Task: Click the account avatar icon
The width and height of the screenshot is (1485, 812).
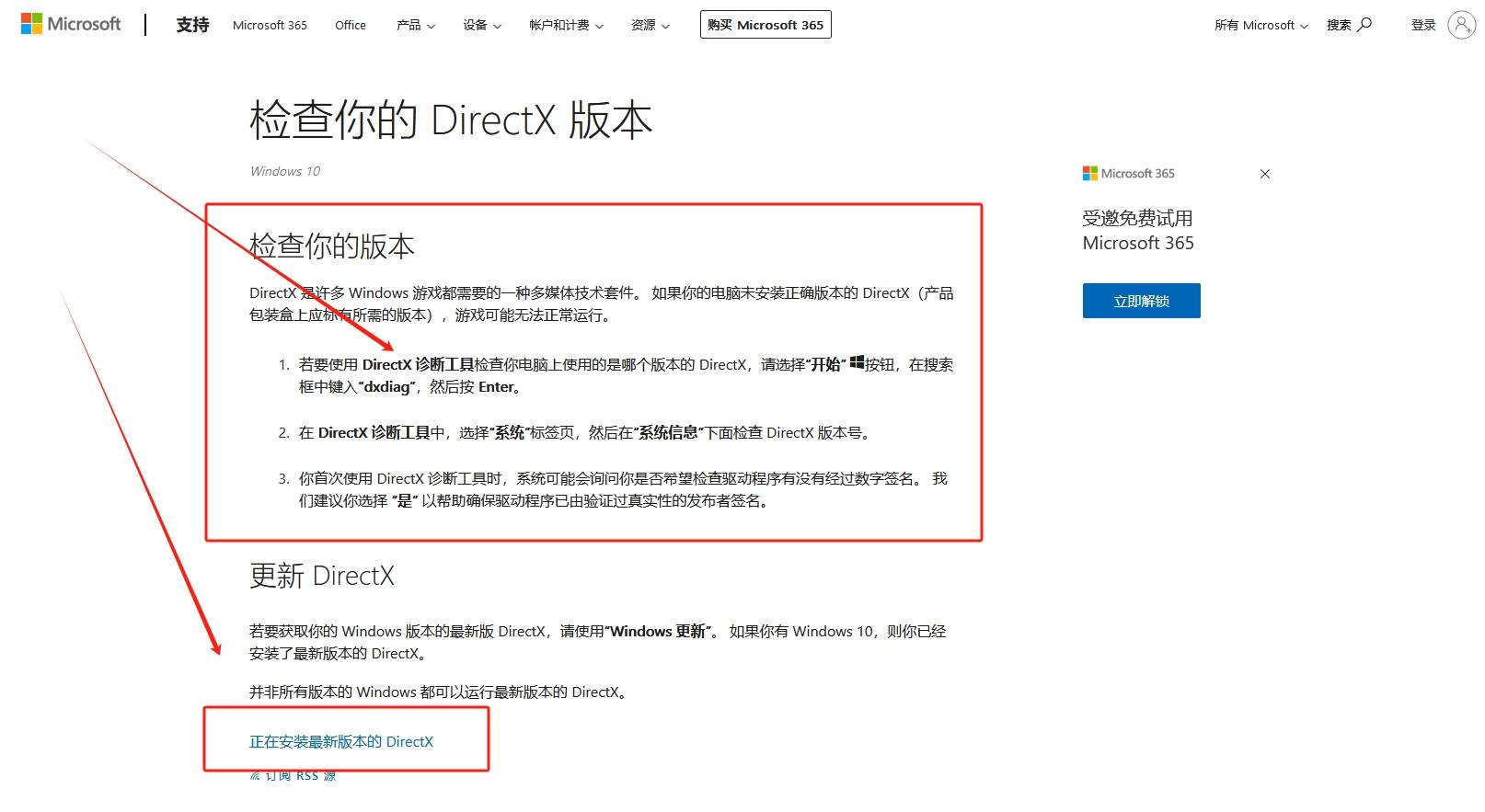Action: 1461,25
